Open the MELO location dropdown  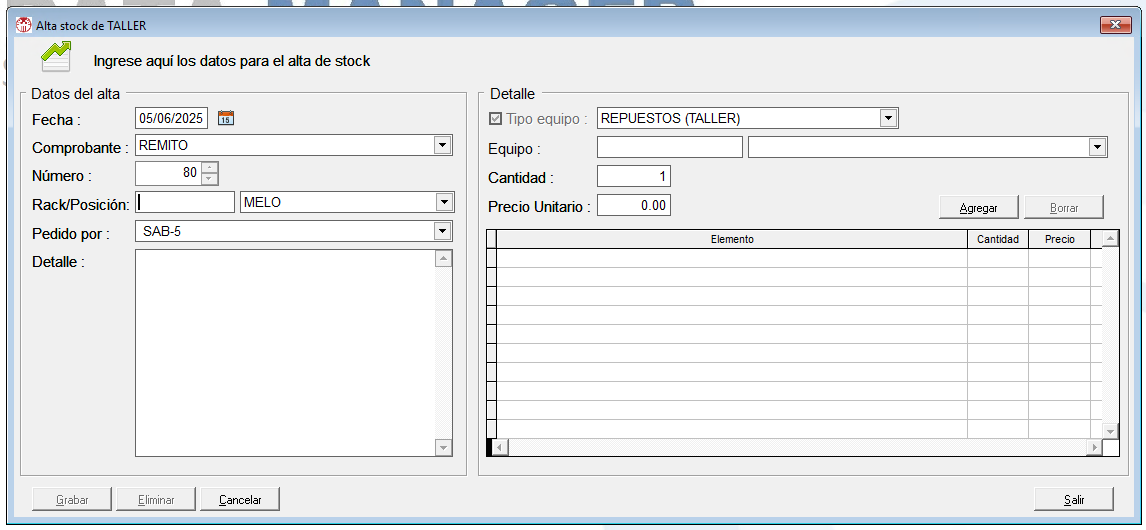click(443, 203)
